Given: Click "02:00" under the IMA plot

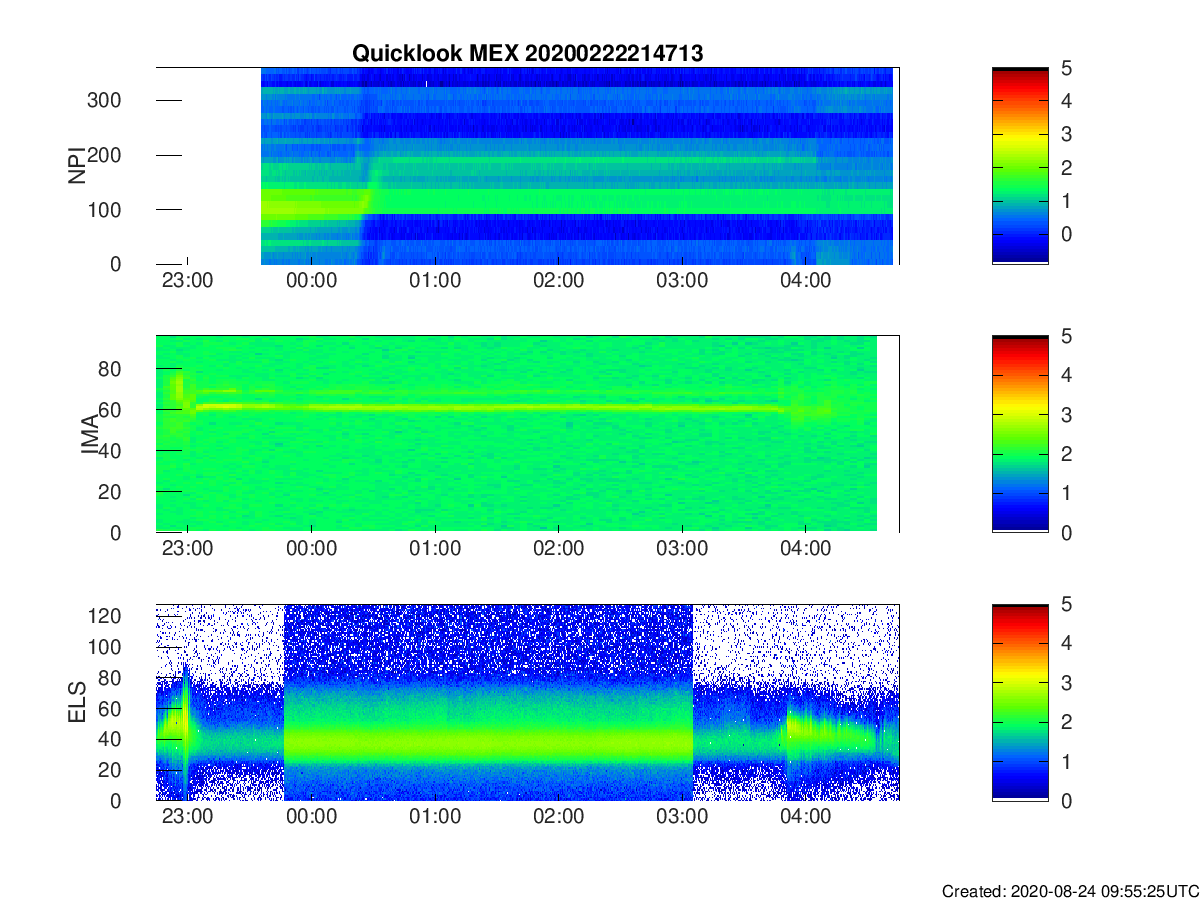Looking at the screenshot, I should [558, 549].
